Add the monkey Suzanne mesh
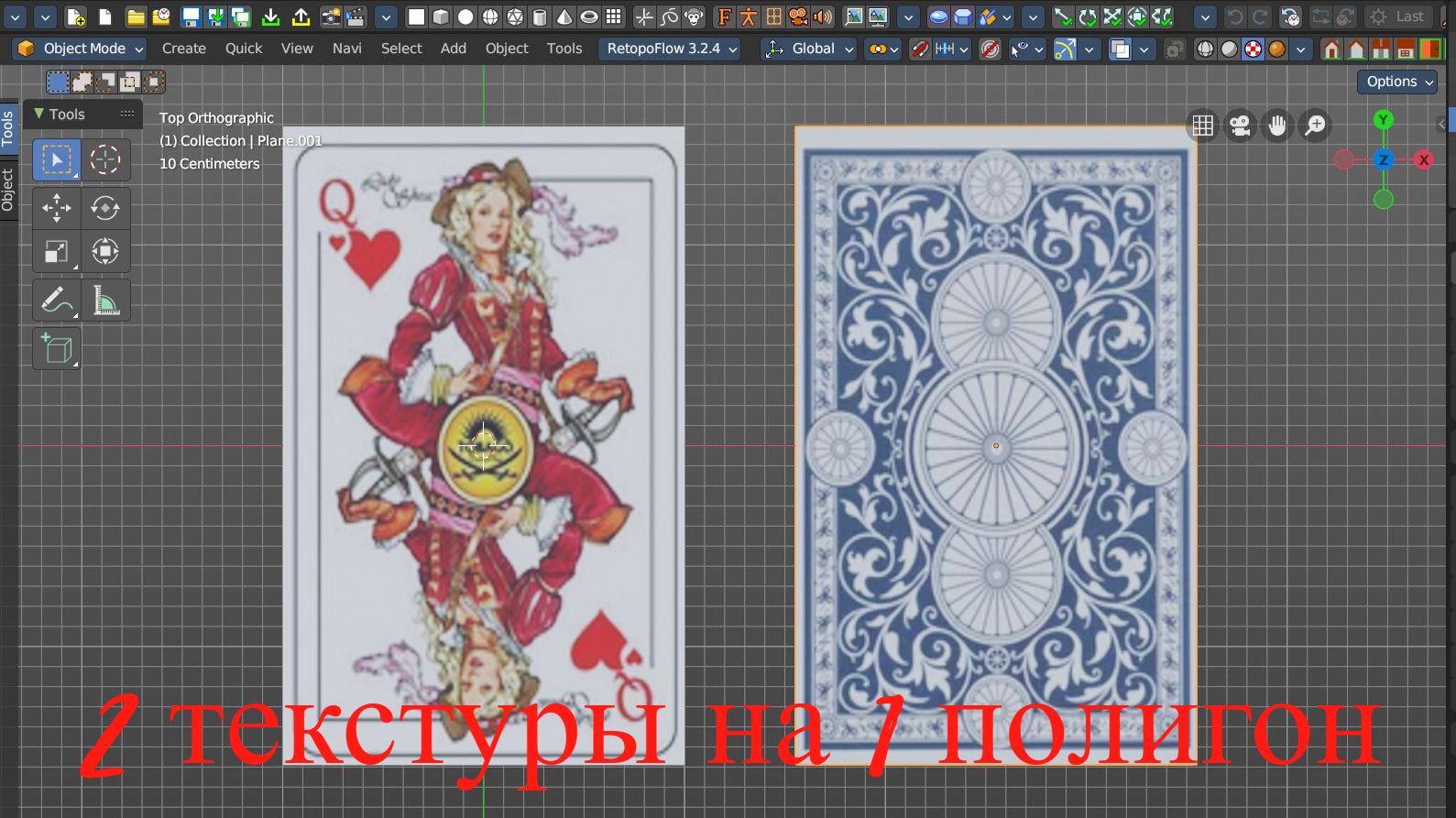This screenshot has width=1456, height=818. click(x=694, y=16)
